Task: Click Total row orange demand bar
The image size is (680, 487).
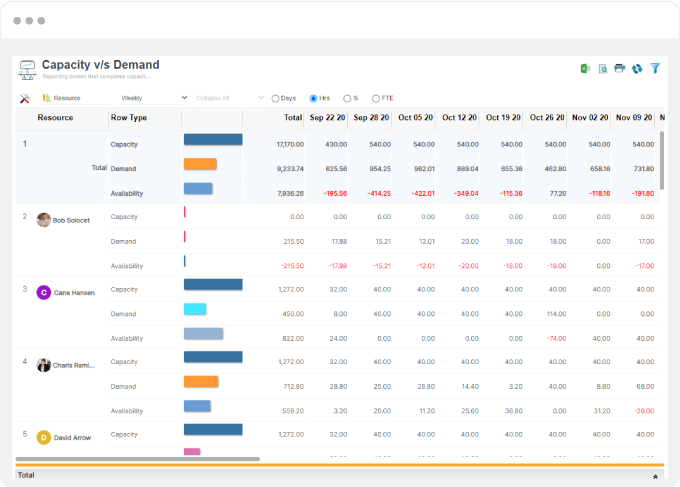Action: 200,164
